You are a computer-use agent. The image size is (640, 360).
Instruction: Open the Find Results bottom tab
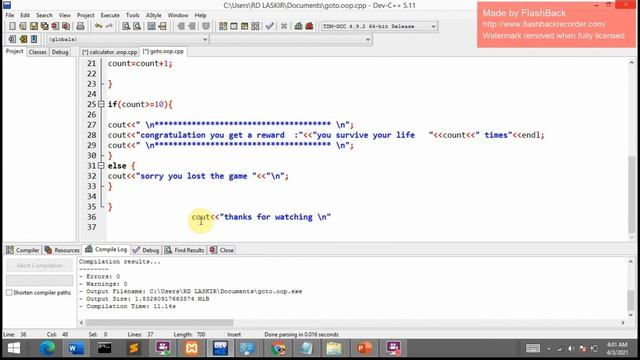(184, 250)
